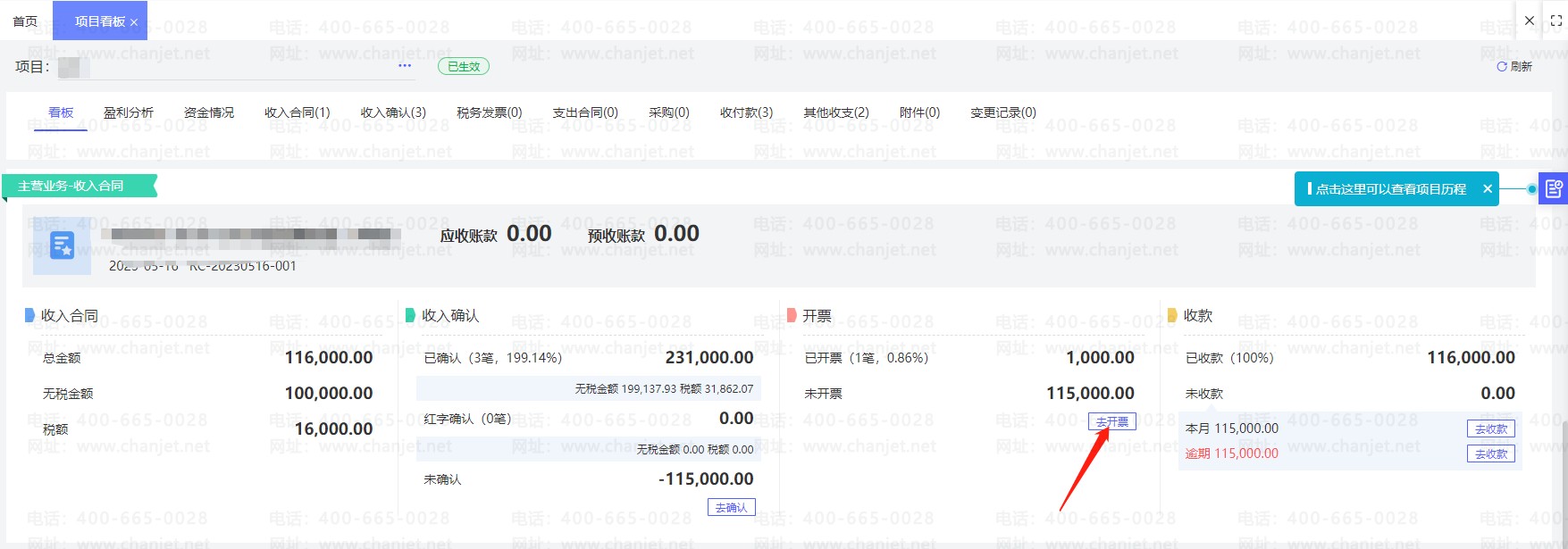Click the X icon beside the fullscreen icon
Viewport: 1568px width, 549px height.
(1530, 21)
